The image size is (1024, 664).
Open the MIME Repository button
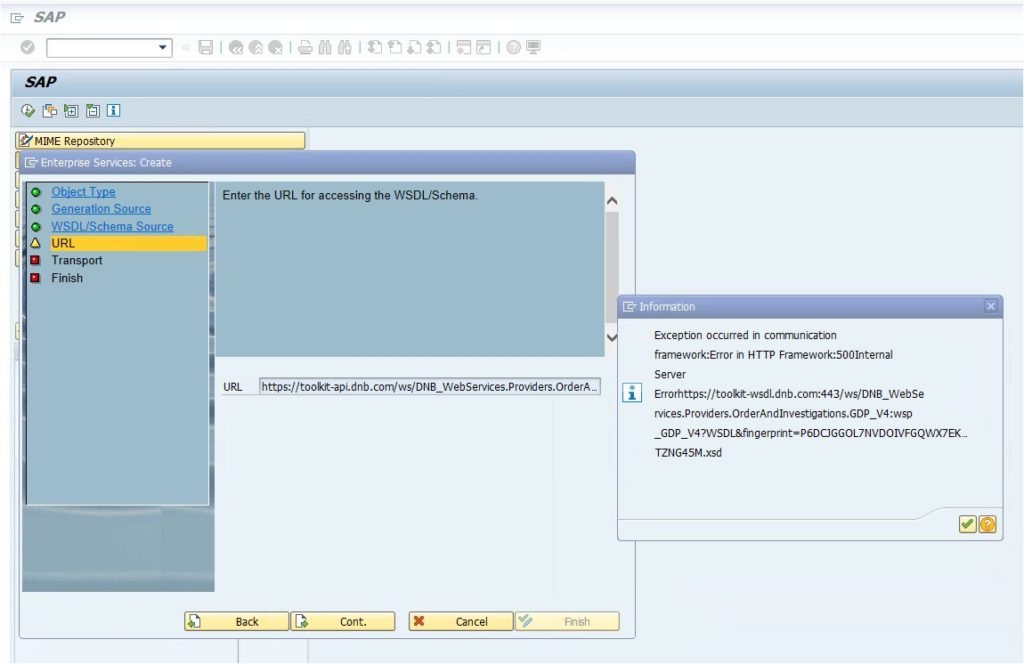160,140
